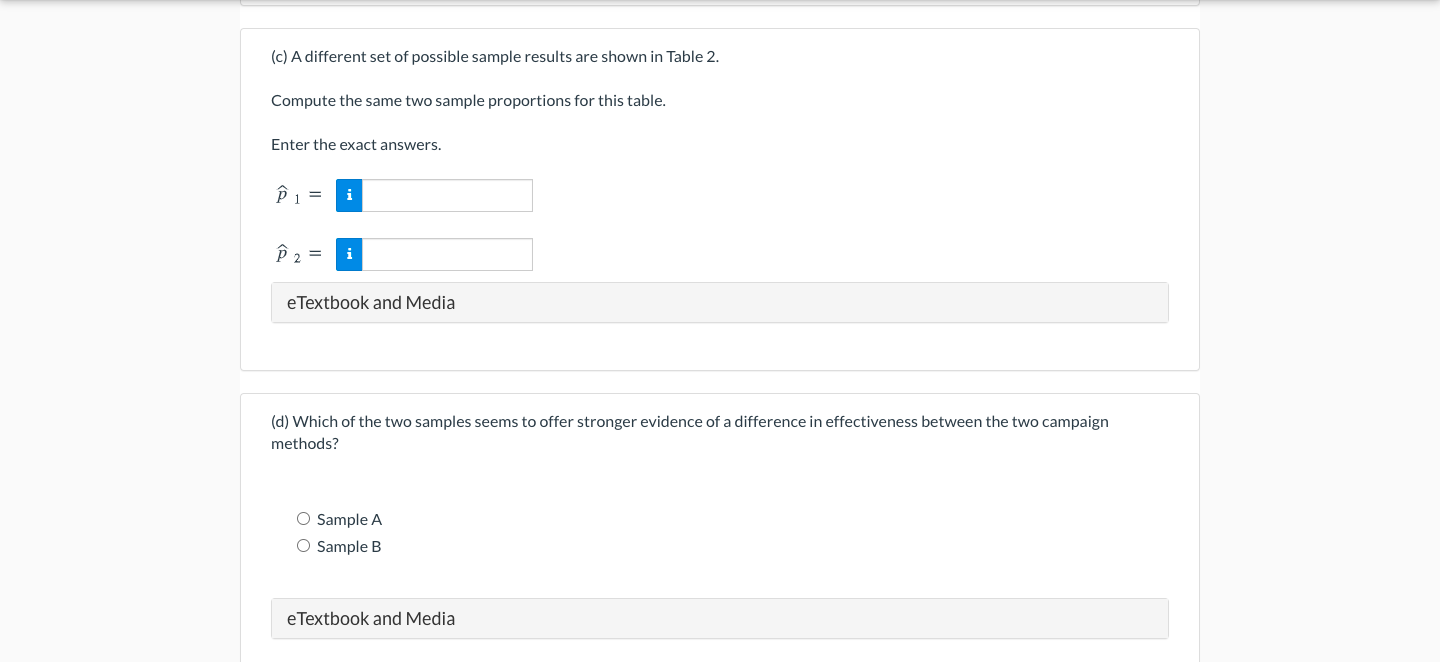Select the Sample A radio button
The width and height of the screenshot is (1440, 662).
(x=303, y=519)
